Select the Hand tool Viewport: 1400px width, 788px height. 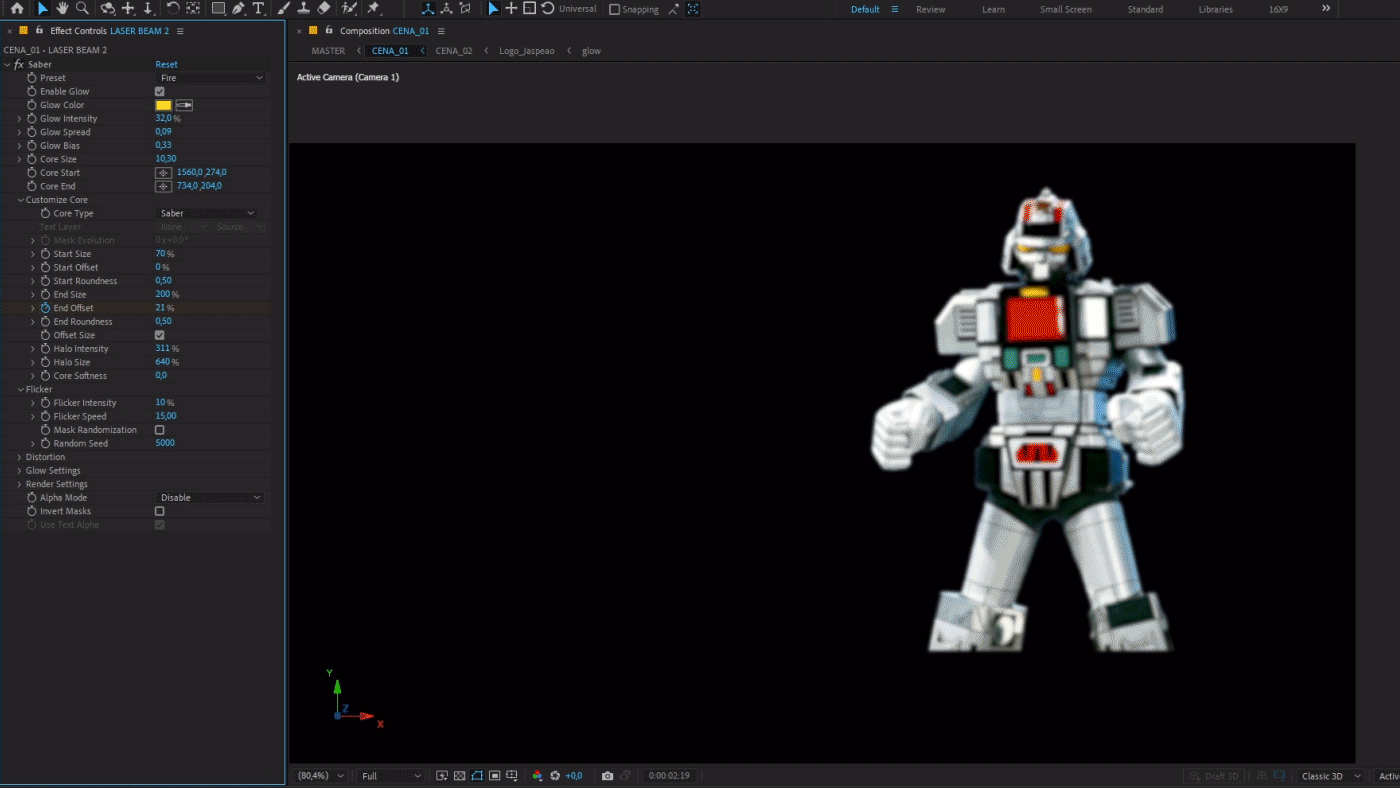coord(62,8)
